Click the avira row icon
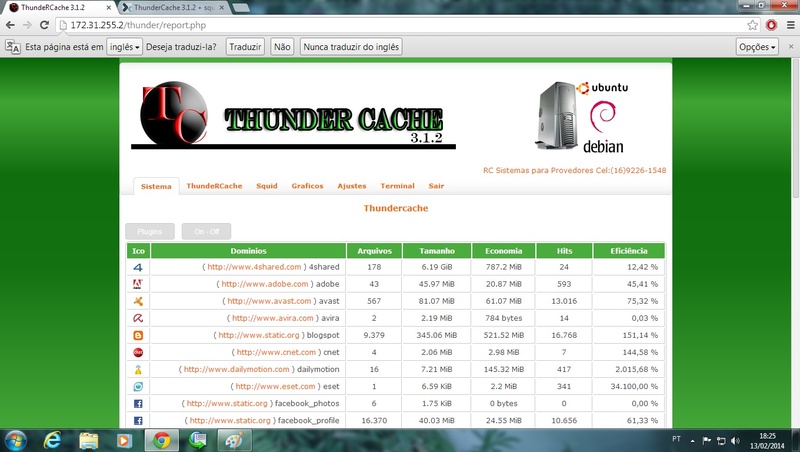 click(x=138, y=318)
